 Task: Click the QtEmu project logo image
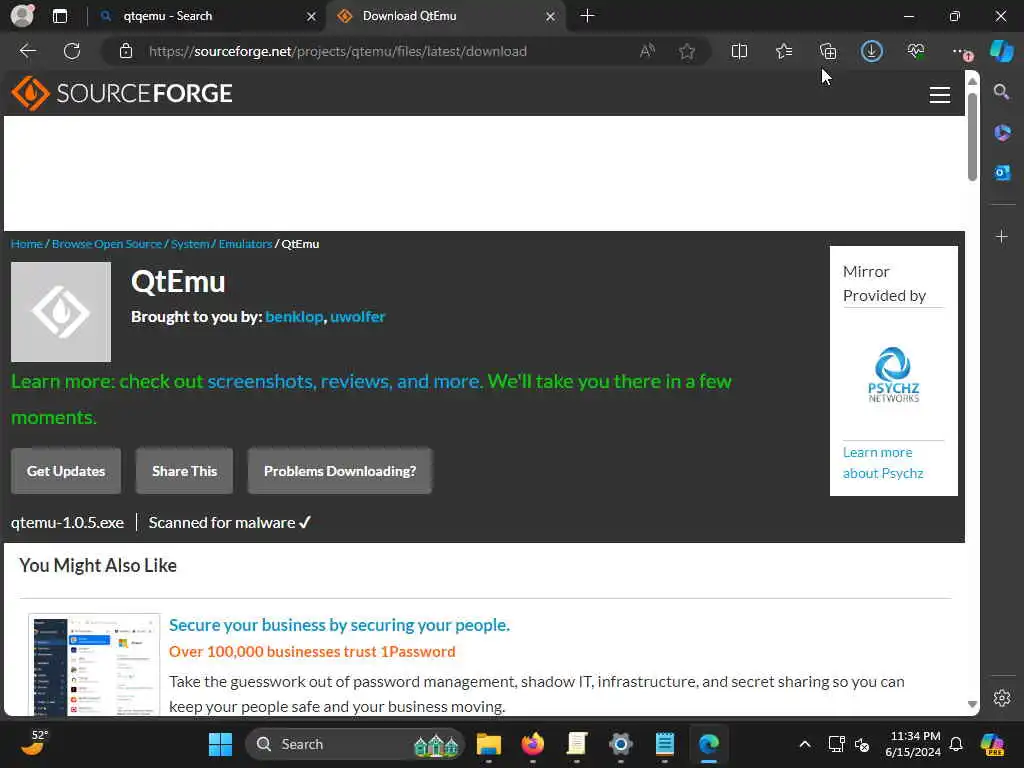point(61,312)
